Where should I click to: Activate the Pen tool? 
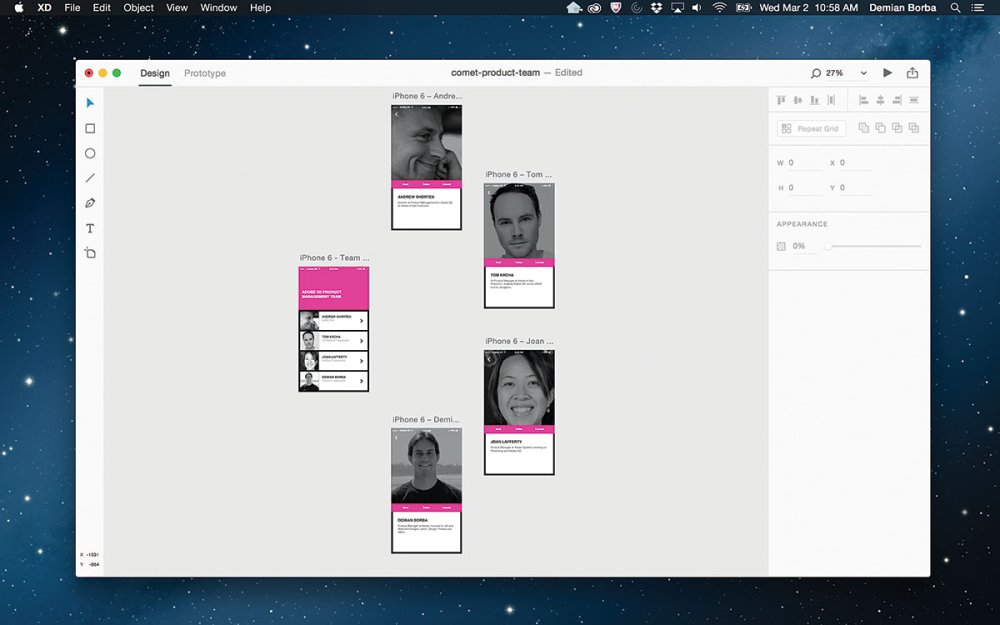(x=90, y=203)
